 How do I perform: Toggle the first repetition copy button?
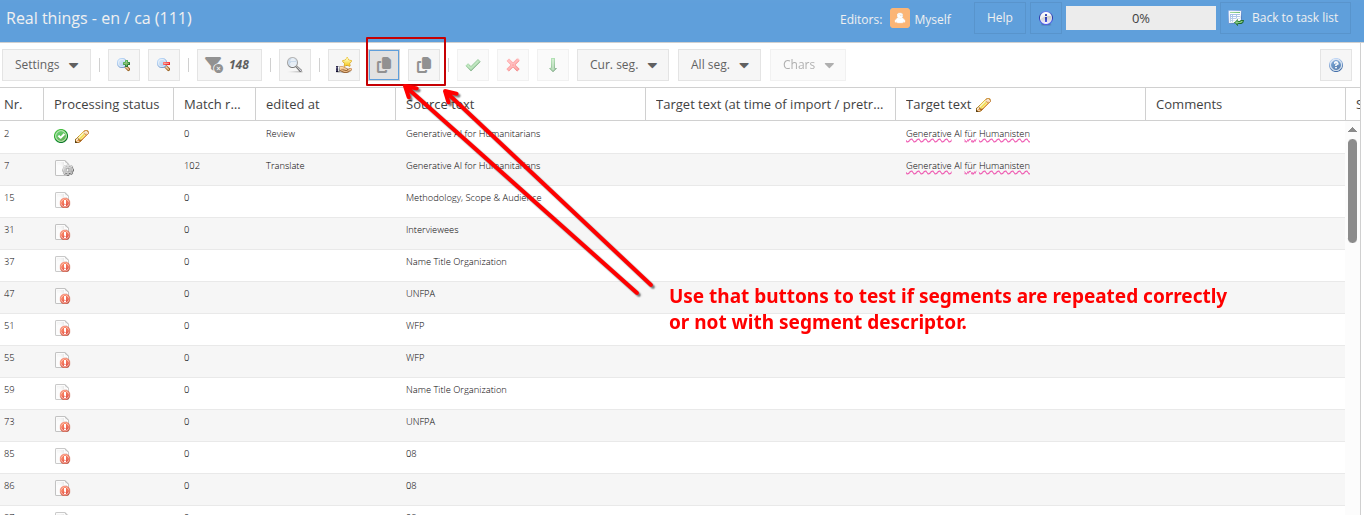[384, 65]
